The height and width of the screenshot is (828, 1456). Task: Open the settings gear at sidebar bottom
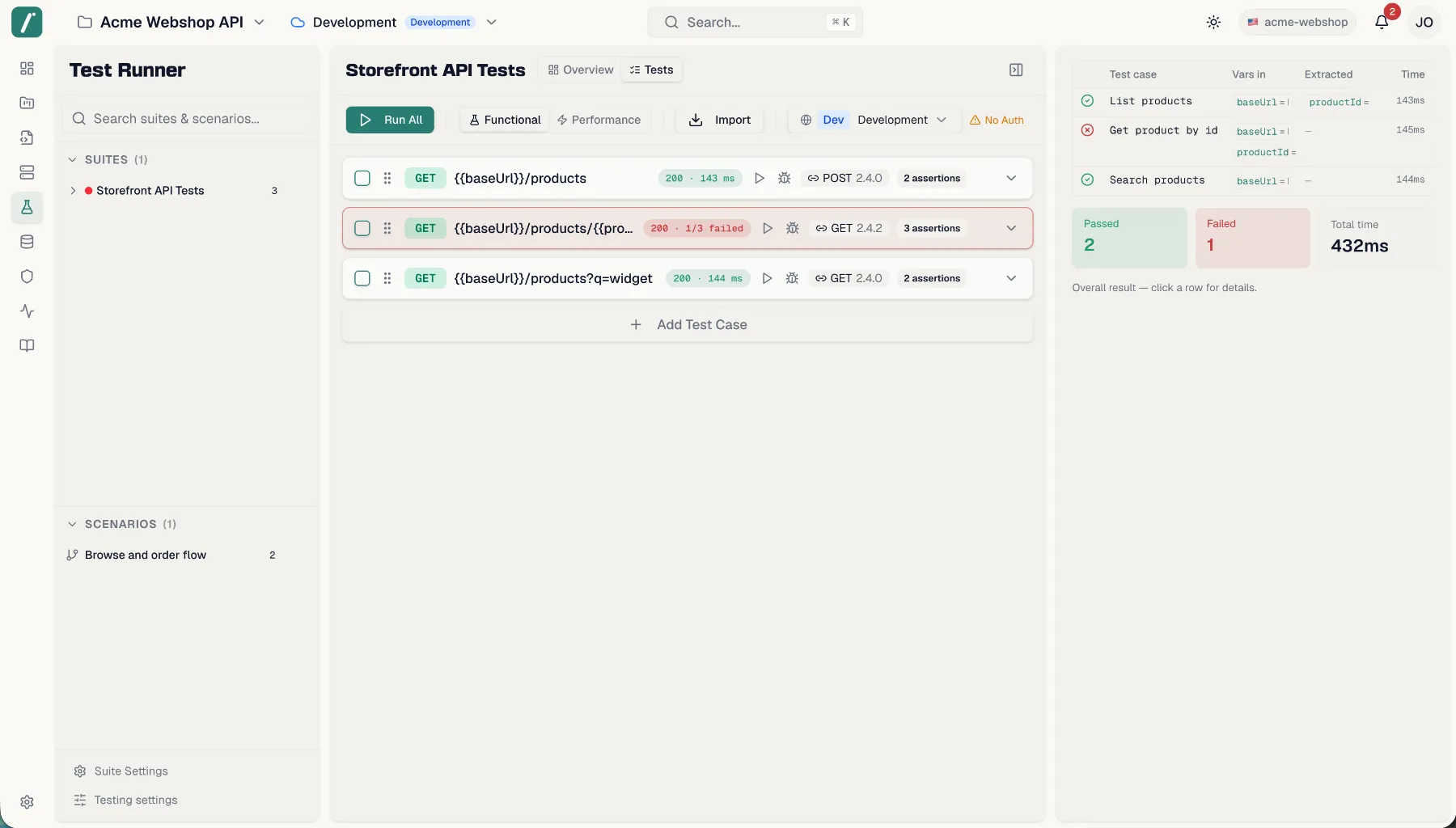27,802
